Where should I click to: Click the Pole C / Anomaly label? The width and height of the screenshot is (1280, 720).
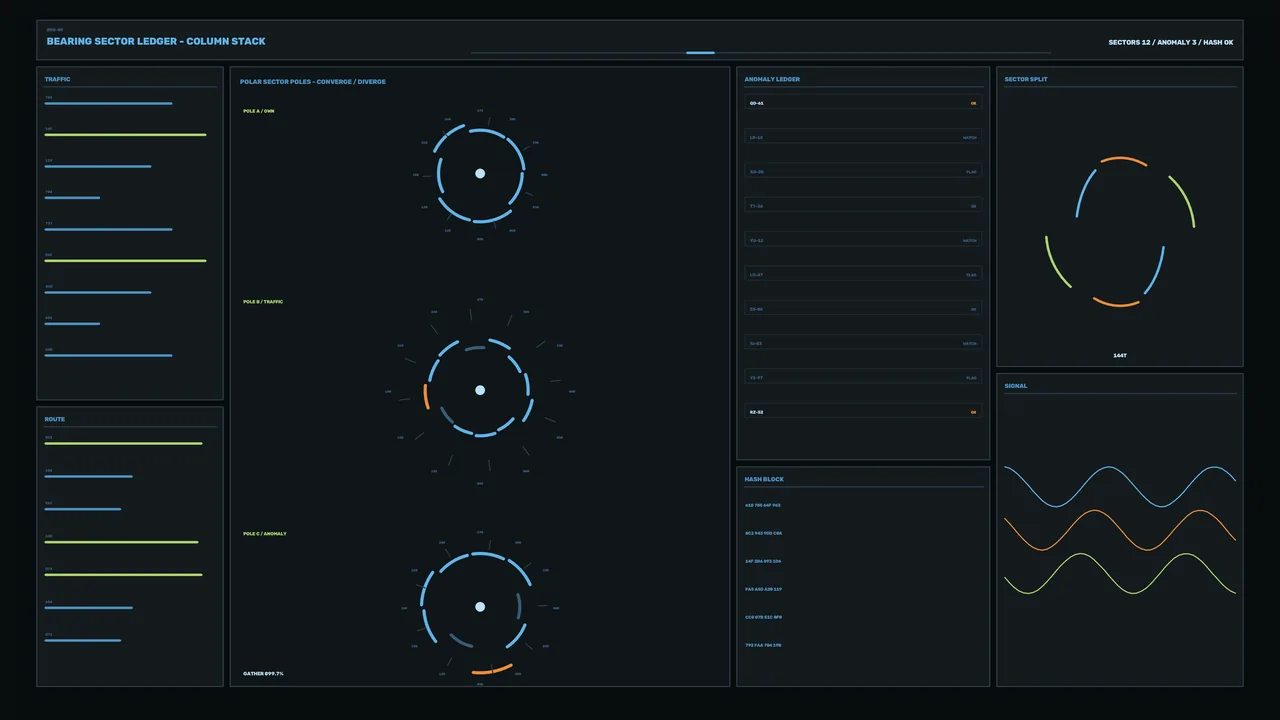(265, 534)
